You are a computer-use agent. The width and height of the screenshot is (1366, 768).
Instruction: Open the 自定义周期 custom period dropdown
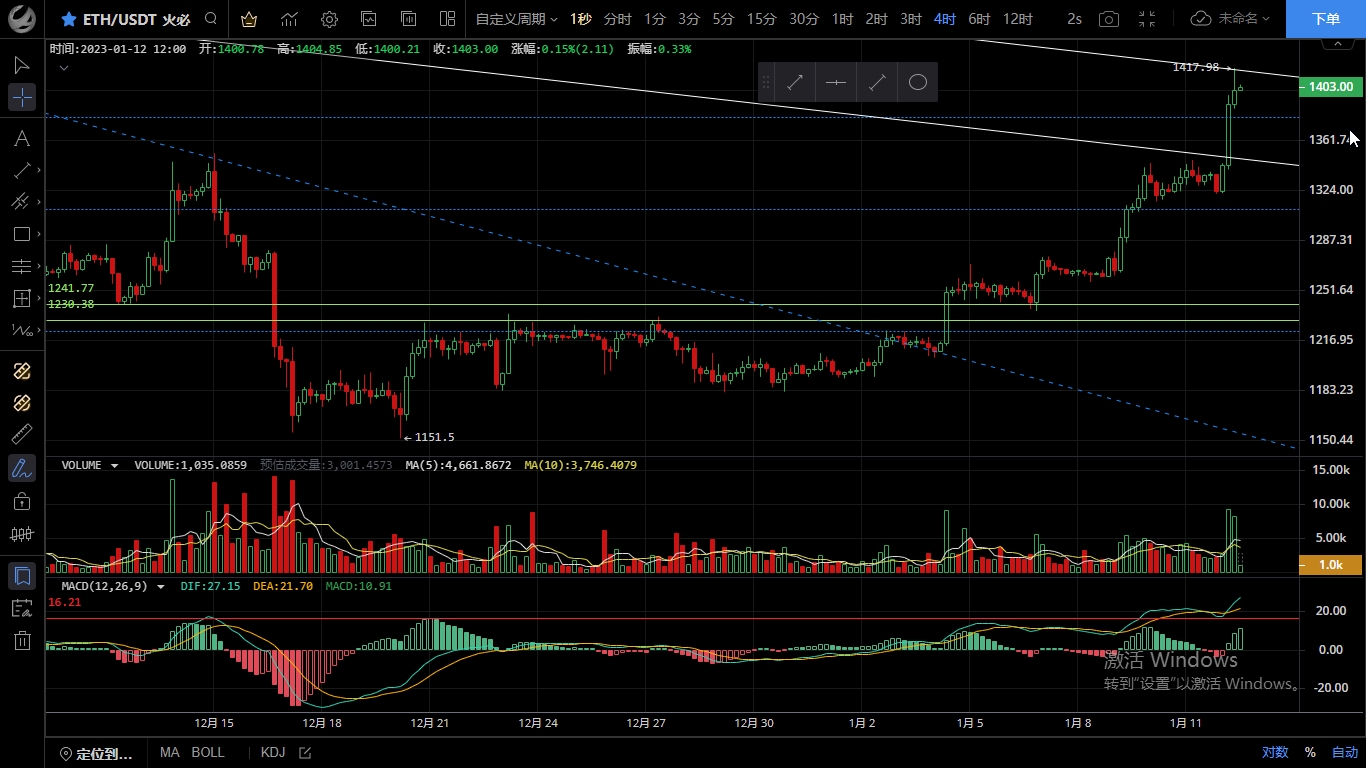(x=516, y=19)
